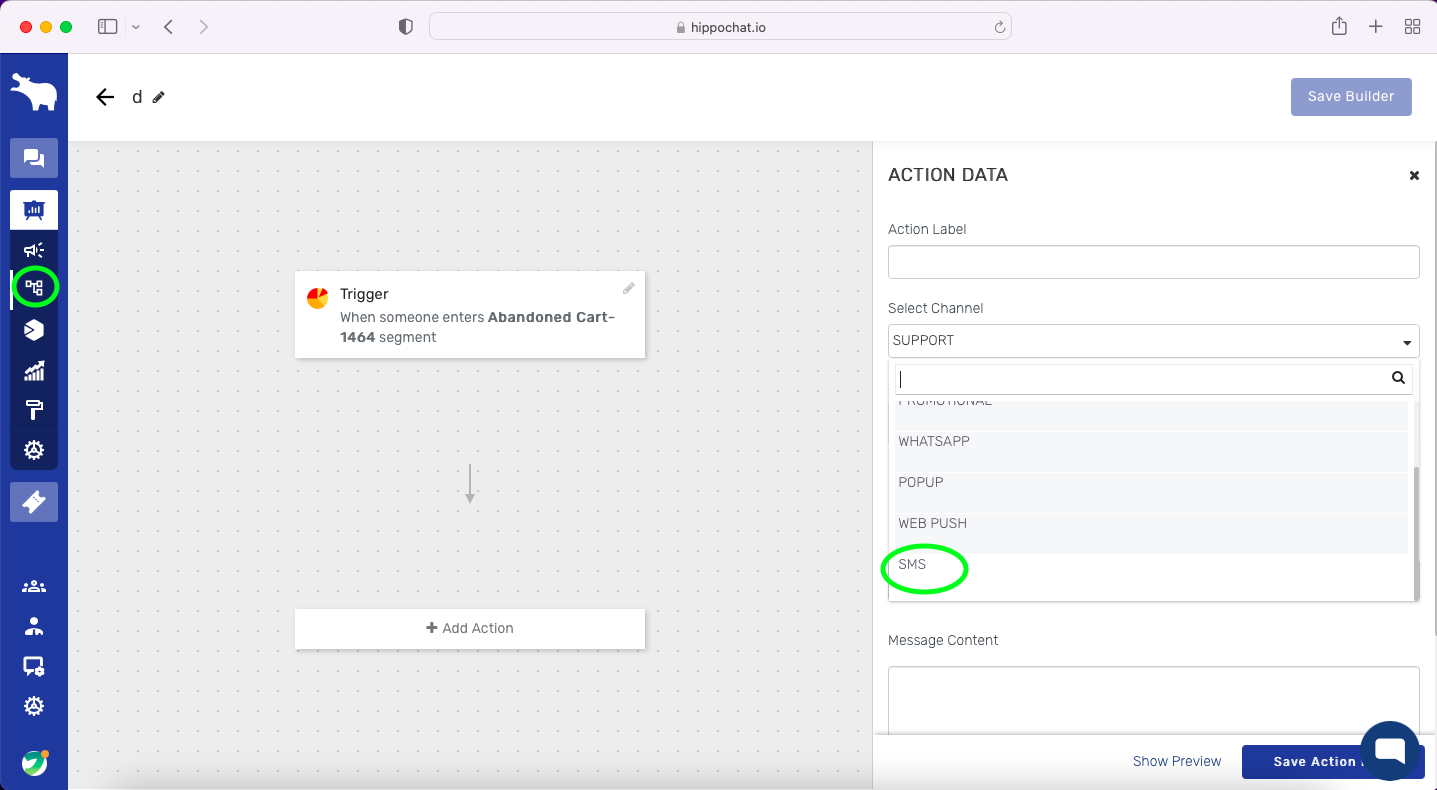Click the edit pencil on Trigger card
Image resolution: width=1437 pixels, height=790 pixels.
(629, 288)
